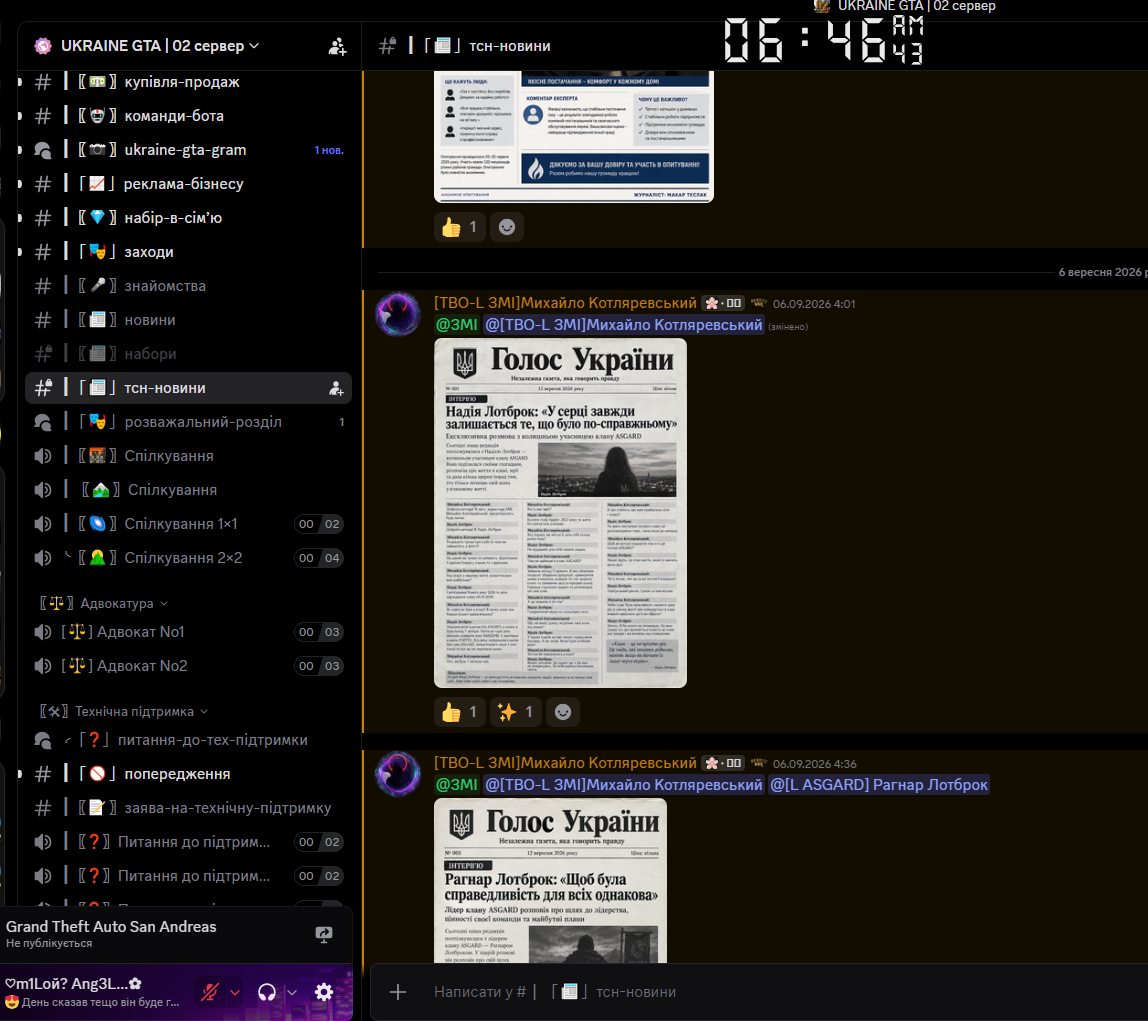Open microphone input options arrow
The width and height of the screenshot is (1148, 1021).
[x=235, y=992]
